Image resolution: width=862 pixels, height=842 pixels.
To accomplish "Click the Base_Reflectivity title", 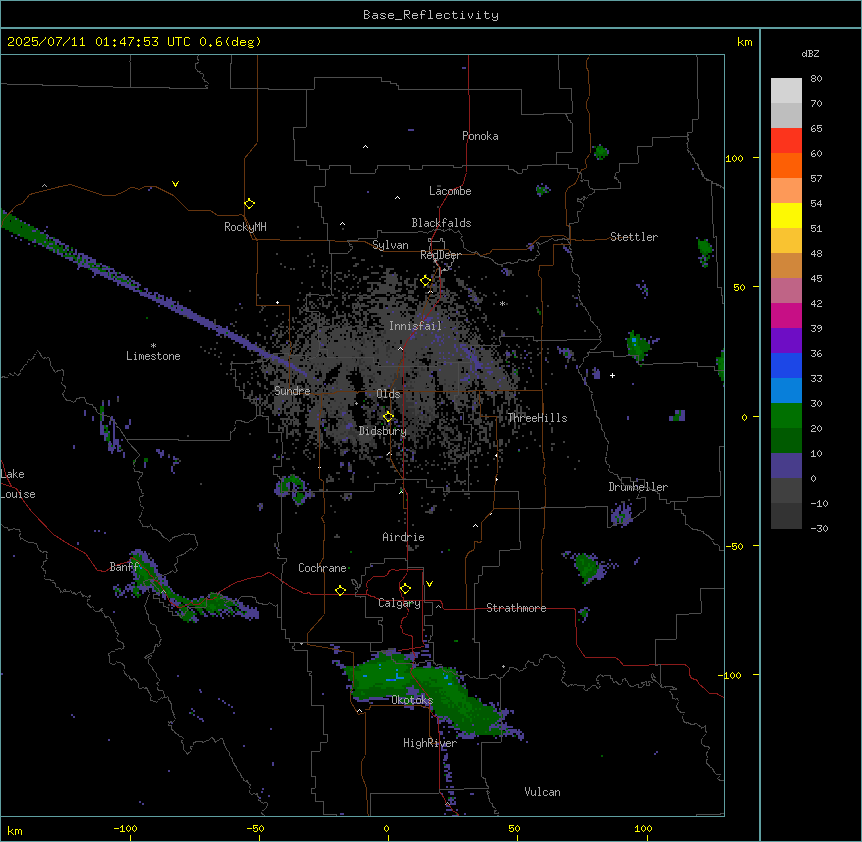I will [431, 15].
